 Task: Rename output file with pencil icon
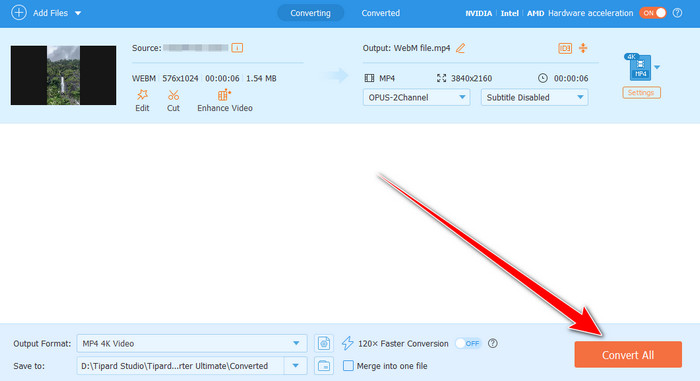click(x=460, y=48)
